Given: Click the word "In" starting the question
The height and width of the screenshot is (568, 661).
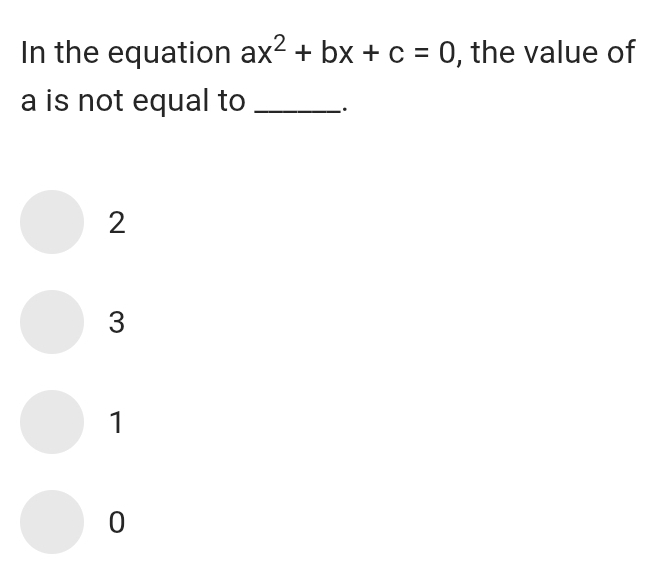Looking at the screenshot, I should tap(31, 53).
